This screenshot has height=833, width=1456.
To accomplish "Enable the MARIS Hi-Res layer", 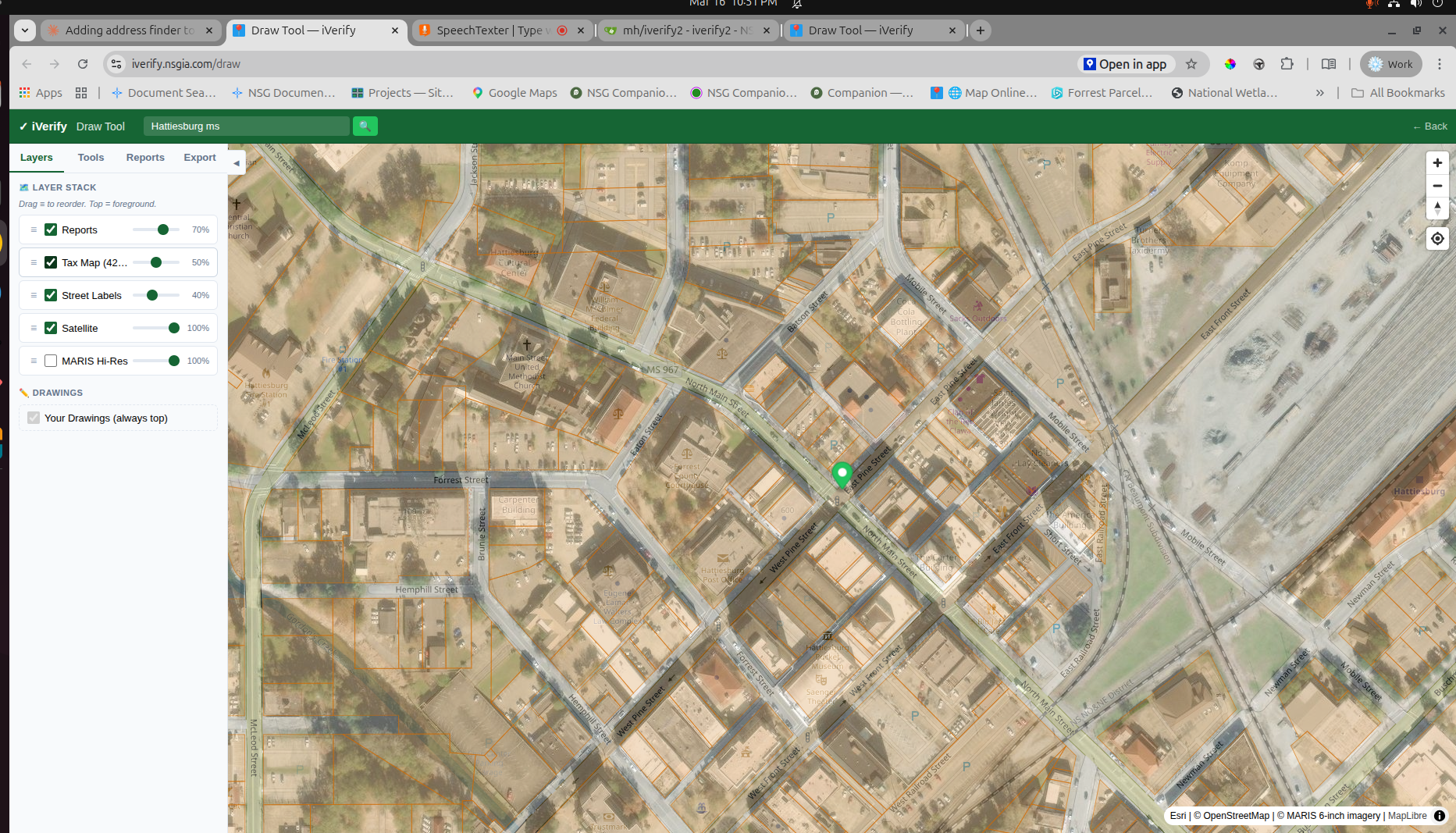I will [x=51, y=361].
